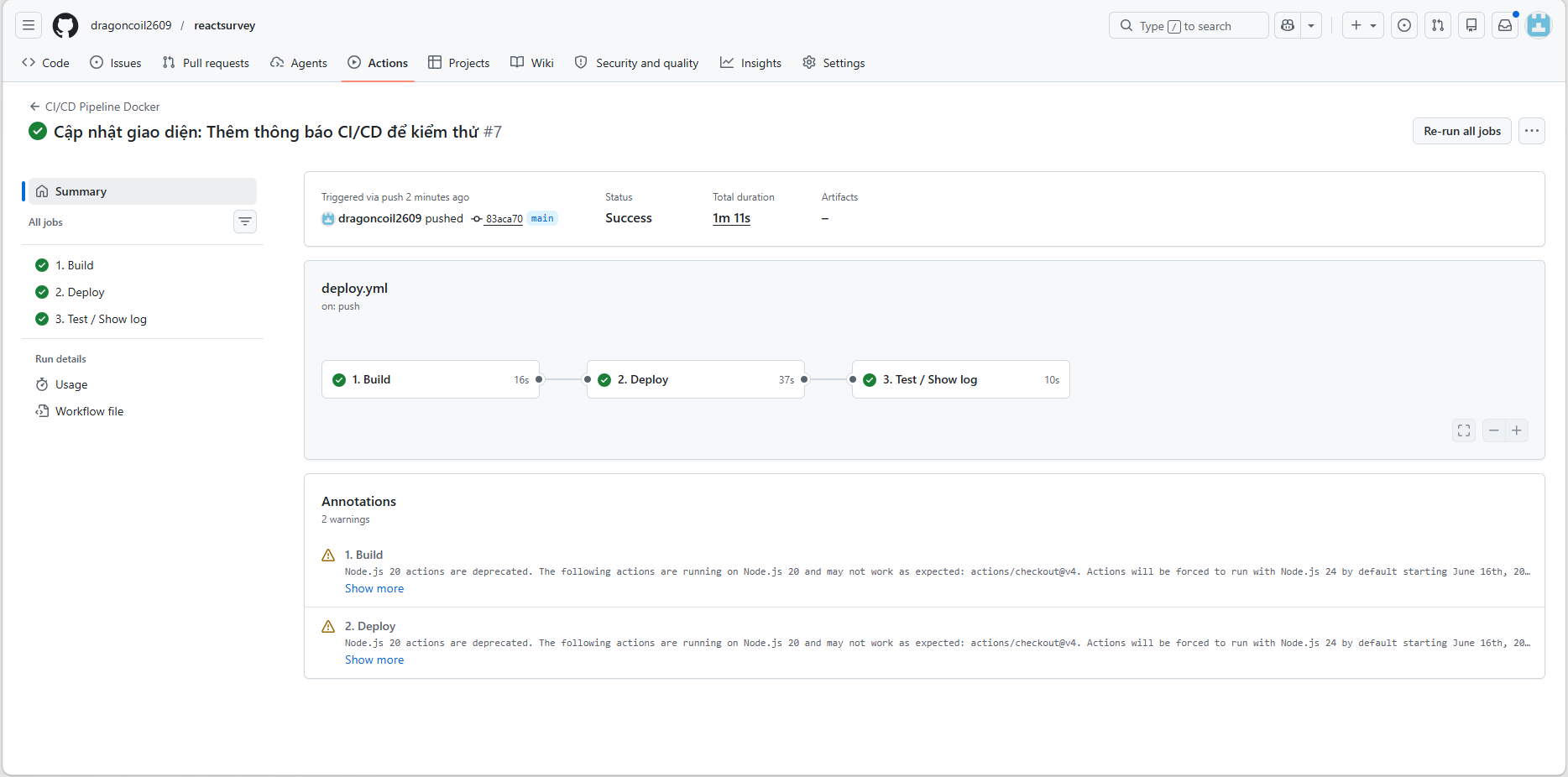Go to the GitHub homepage logo
Viewport: 1568px width, 777px height.
coord(65,25)
